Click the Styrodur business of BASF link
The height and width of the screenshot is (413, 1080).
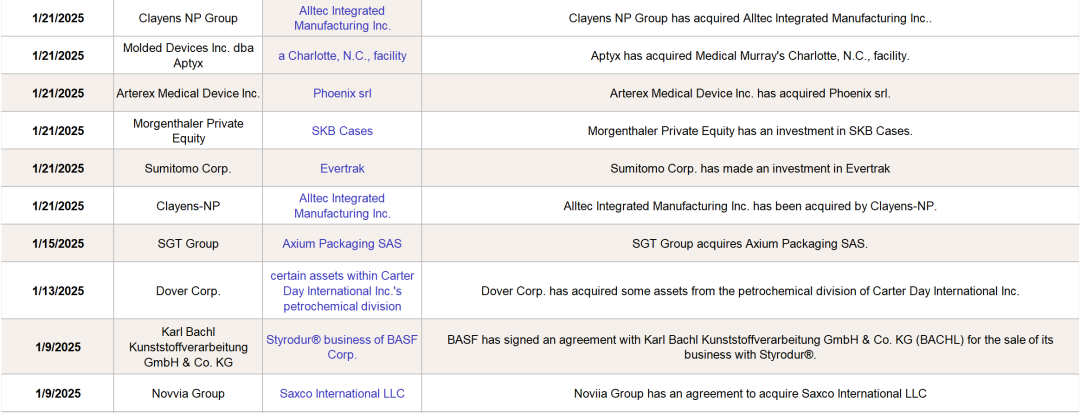tap(342, 347)
